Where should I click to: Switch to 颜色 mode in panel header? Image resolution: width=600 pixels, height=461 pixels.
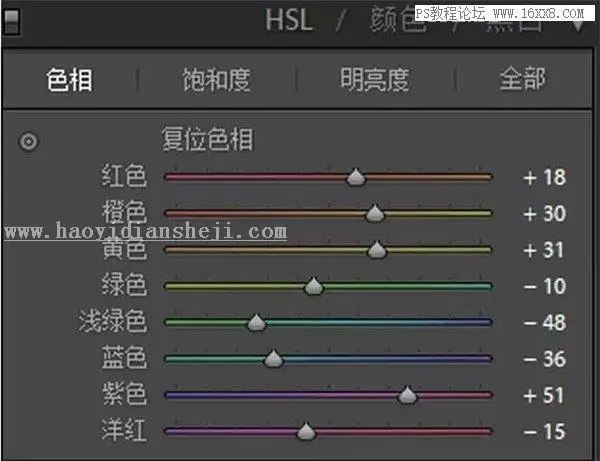tap(397, 20)
